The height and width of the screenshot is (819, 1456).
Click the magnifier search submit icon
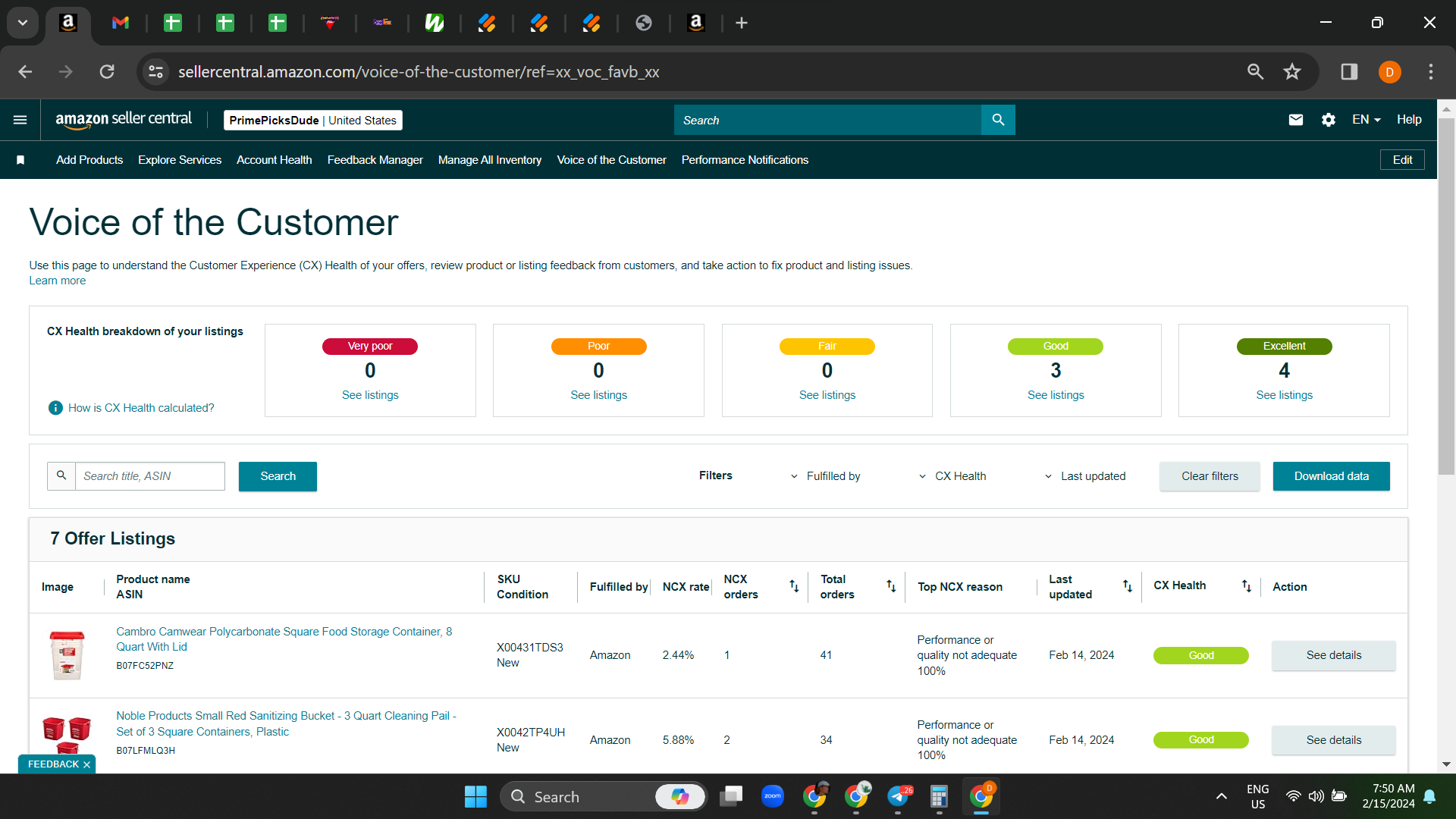pyautogui.click(x=998, y=120)
